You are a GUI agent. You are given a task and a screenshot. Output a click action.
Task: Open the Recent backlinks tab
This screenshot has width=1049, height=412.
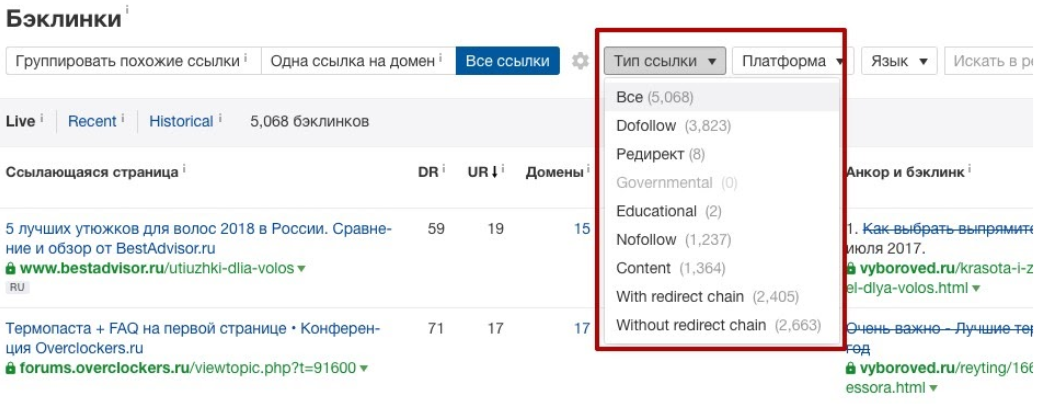(92, 121)
